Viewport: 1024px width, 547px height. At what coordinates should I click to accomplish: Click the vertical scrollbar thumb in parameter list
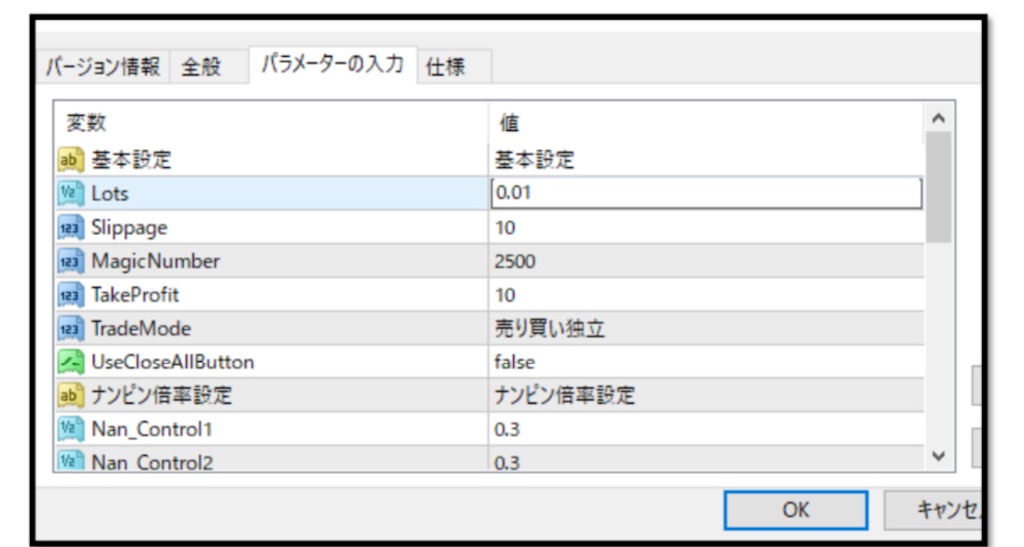pos(938,187)
